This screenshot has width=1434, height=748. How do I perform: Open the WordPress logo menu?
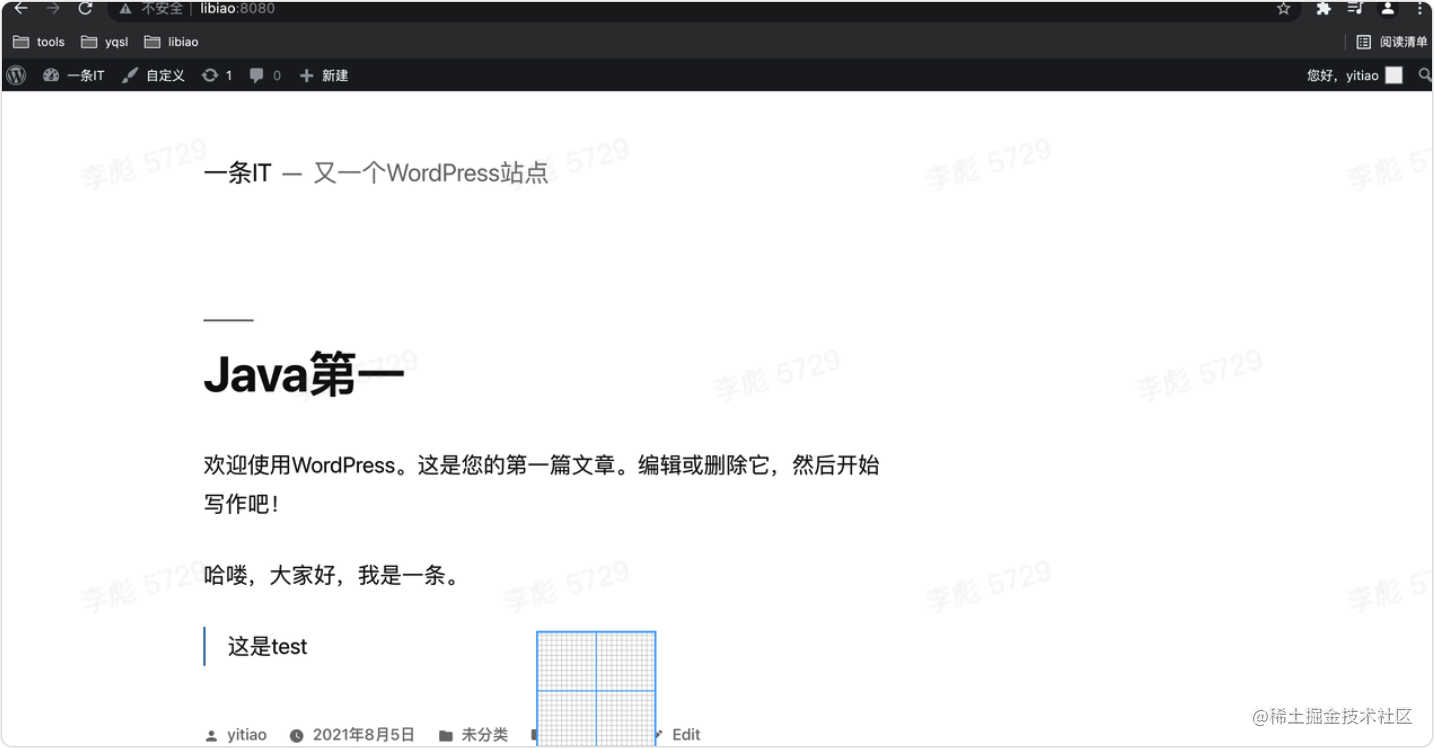16,75
